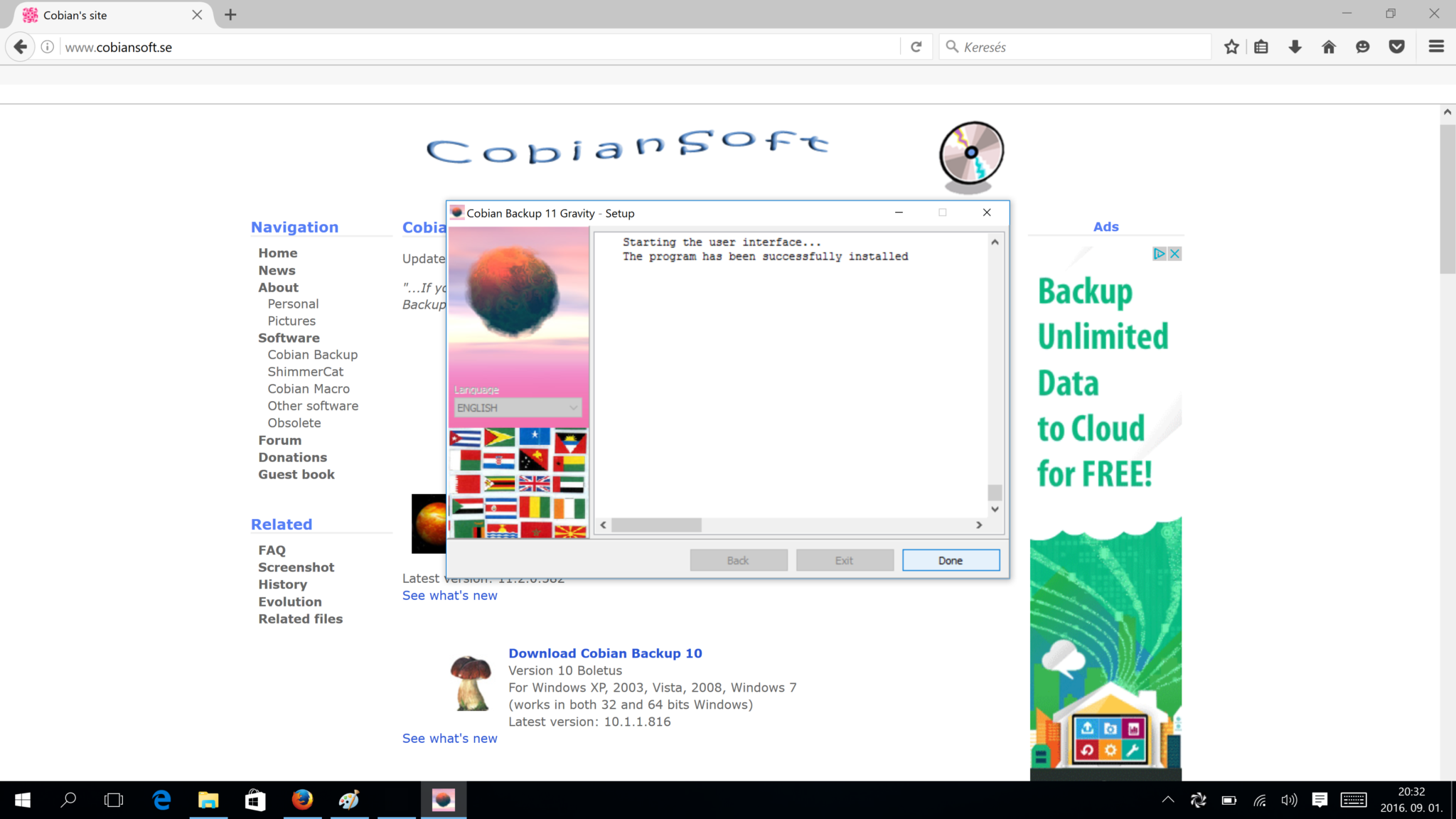Expand hidden icons in the system tray

pos(1168,799)
